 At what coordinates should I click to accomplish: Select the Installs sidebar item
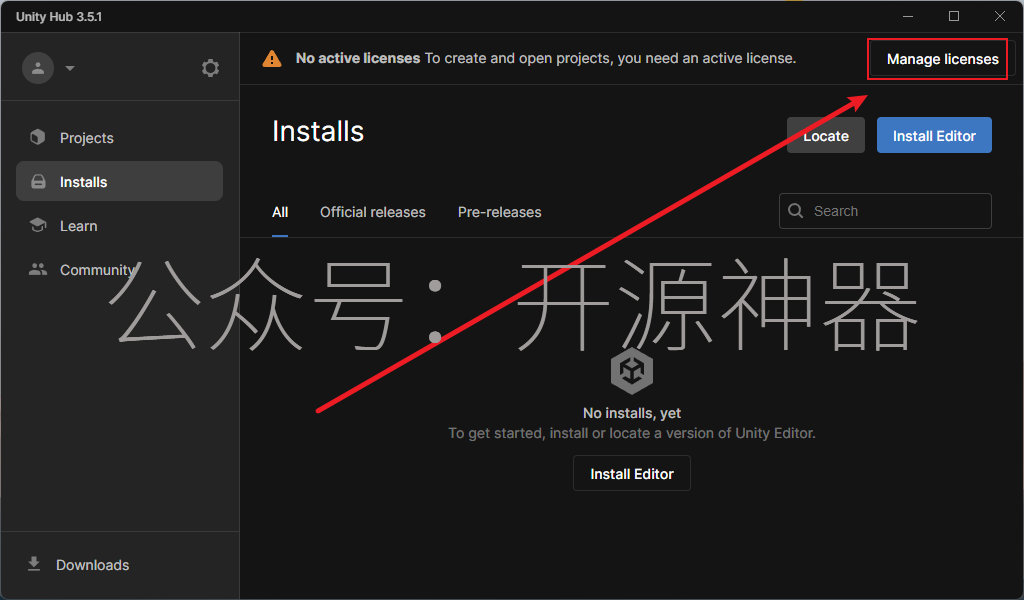pos(120,181)
